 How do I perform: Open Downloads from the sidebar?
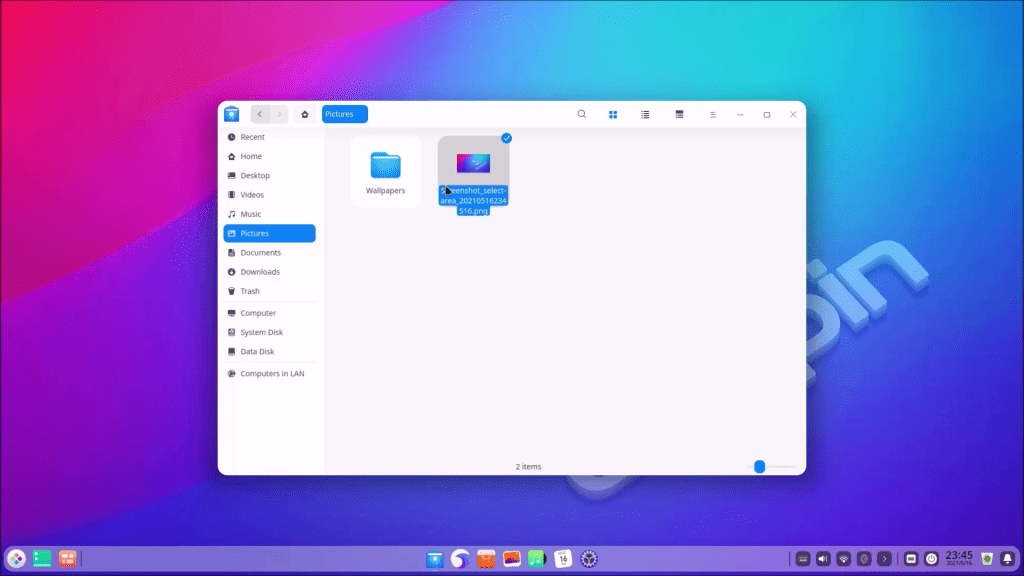259,272
